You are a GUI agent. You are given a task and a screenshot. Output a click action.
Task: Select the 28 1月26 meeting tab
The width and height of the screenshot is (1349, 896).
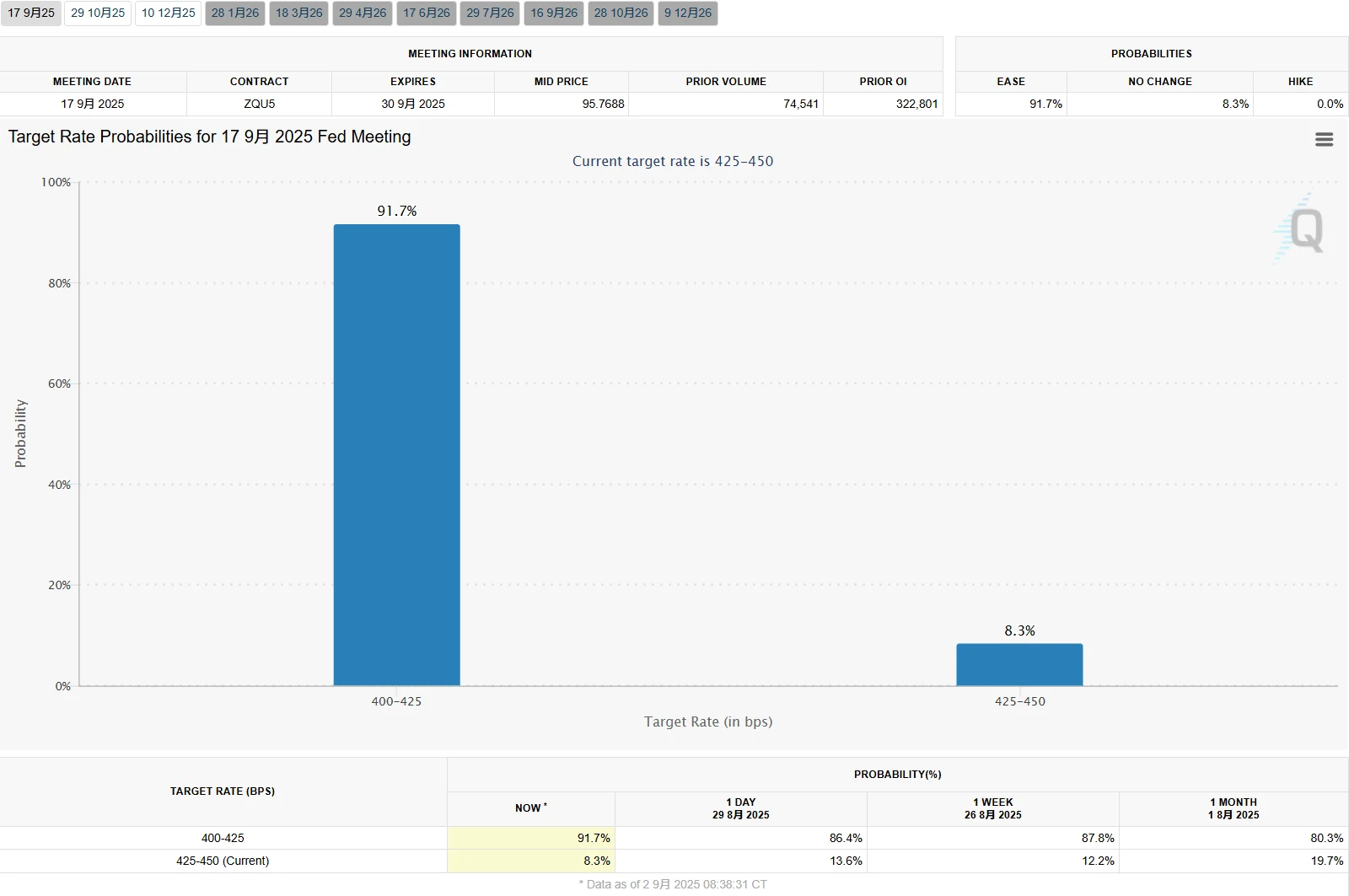(x=235, y=13)
